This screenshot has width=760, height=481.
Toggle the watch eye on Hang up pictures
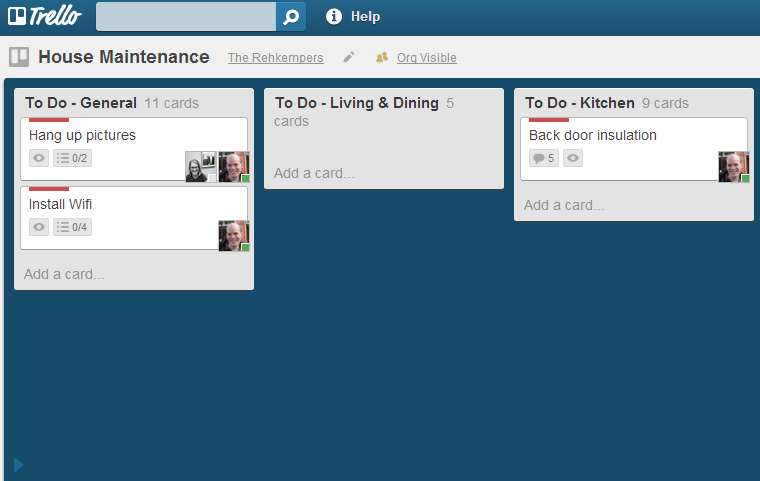point(39,158)
